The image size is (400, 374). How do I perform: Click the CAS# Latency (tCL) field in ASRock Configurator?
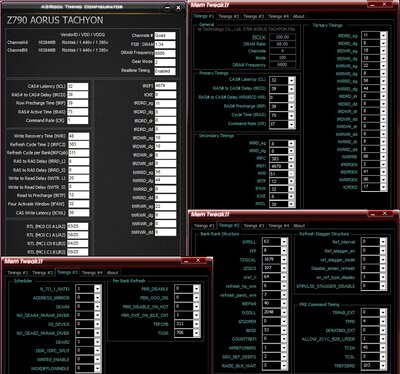pos(78,86)
